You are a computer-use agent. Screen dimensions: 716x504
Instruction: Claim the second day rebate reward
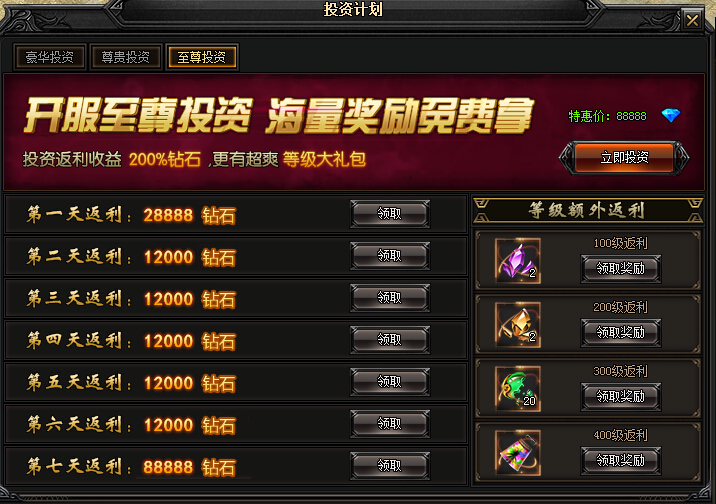click(x=390, y=256)
